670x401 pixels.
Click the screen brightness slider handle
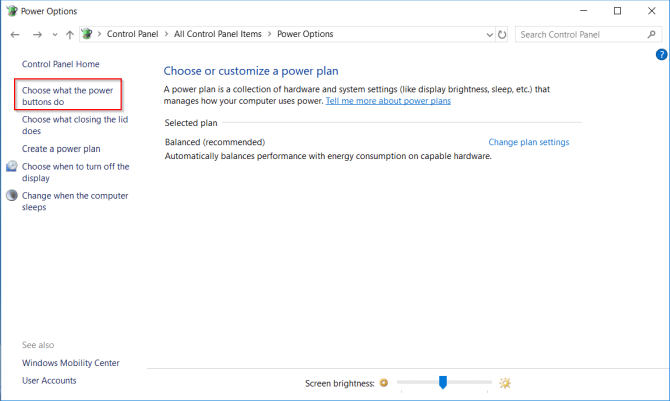442,382
